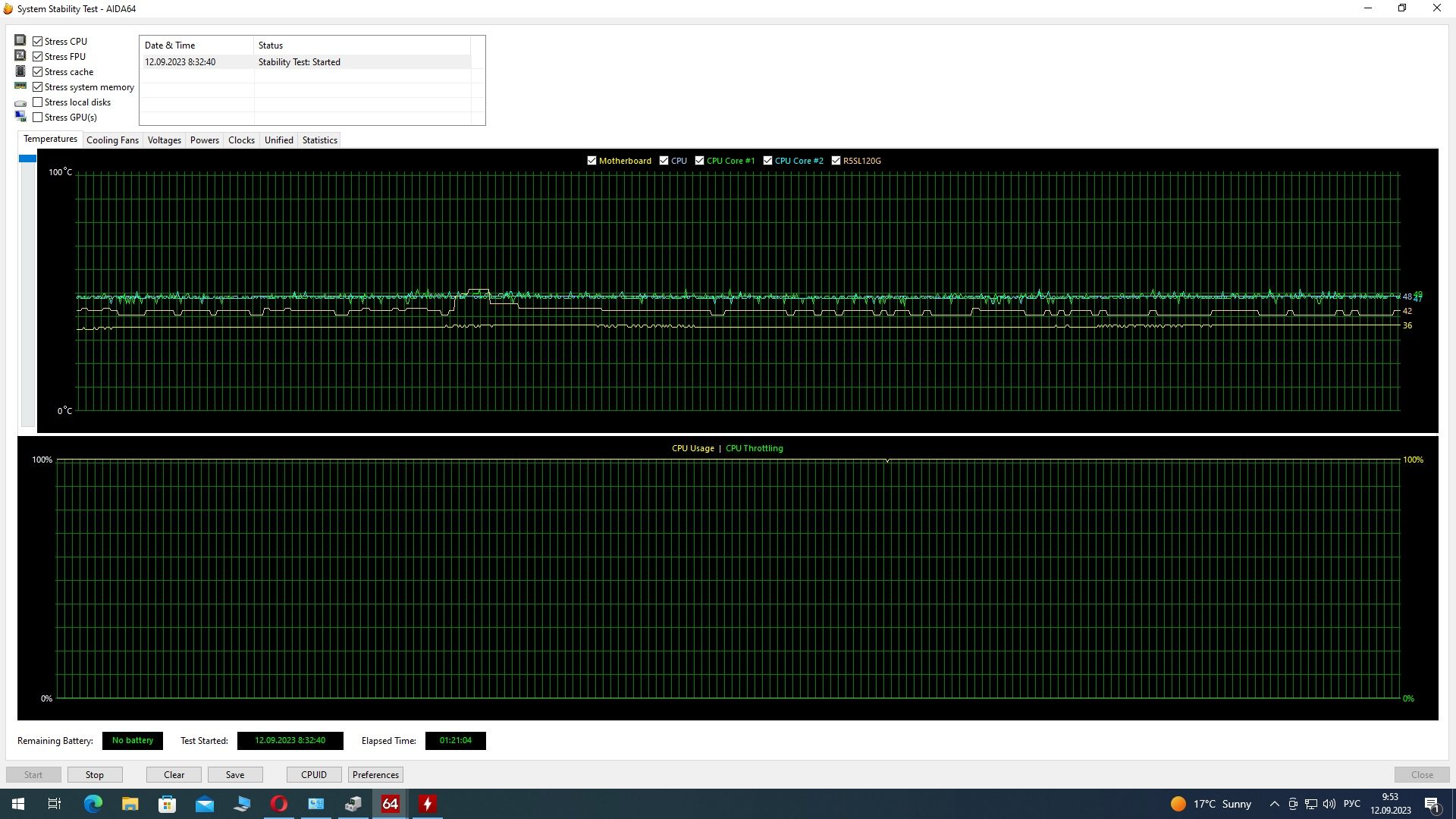Select the Temperatures tab
The image size is (1456, 819).
point(50,139)
